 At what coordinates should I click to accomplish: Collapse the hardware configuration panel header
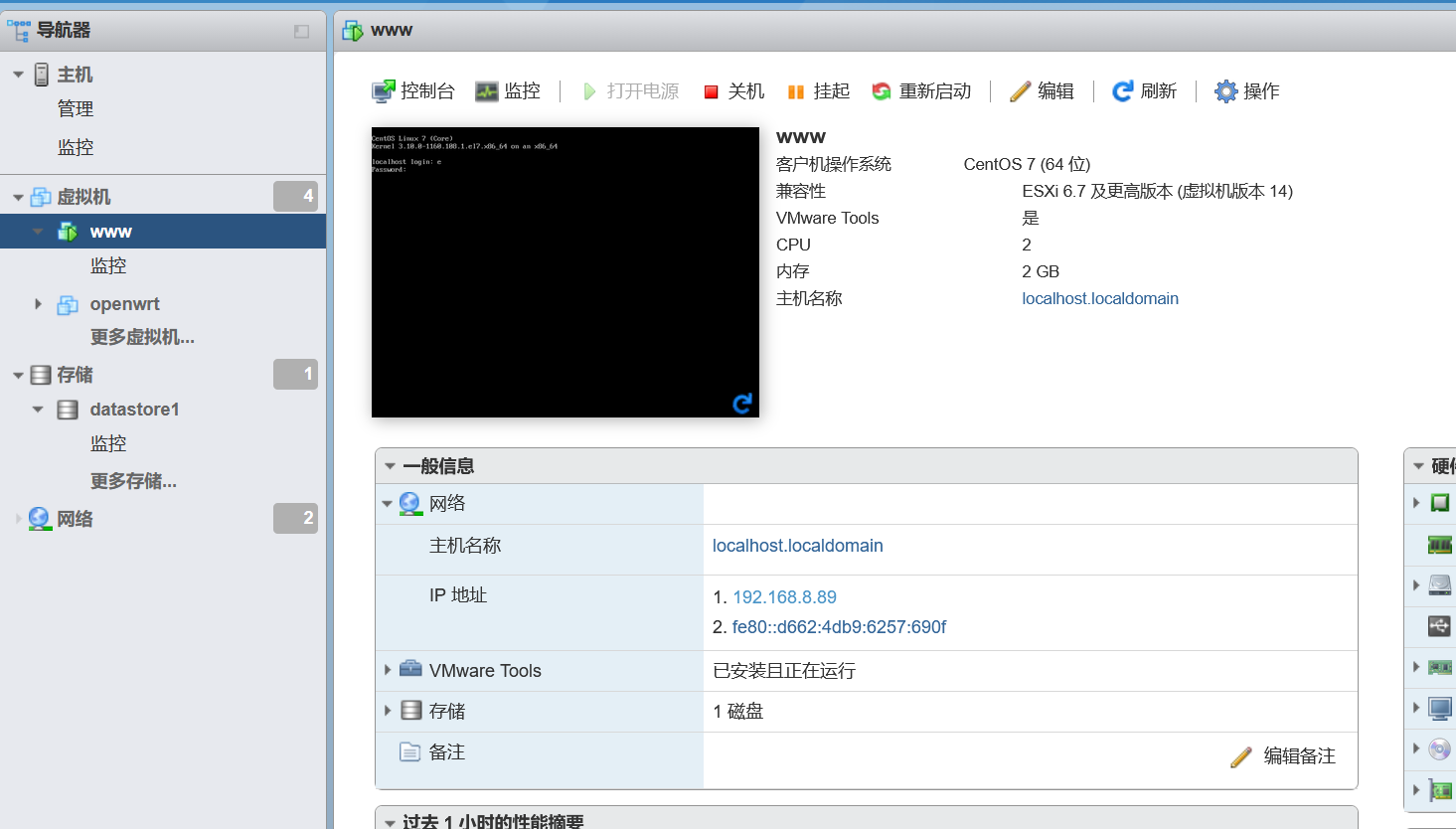(1418, 466)
